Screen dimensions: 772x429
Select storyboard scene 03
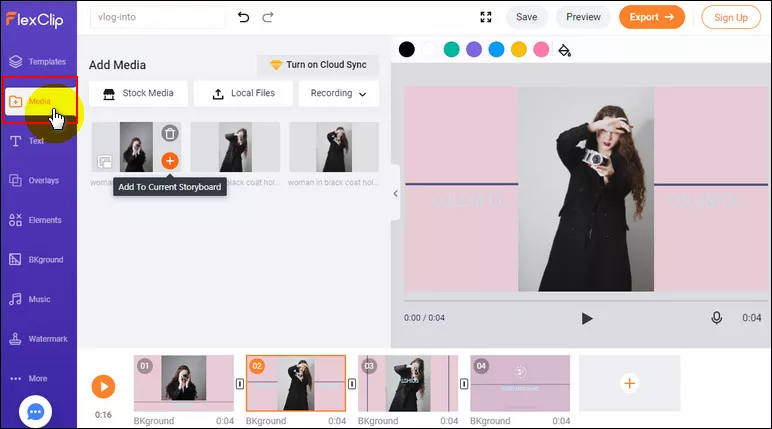(x=408, y=383)
